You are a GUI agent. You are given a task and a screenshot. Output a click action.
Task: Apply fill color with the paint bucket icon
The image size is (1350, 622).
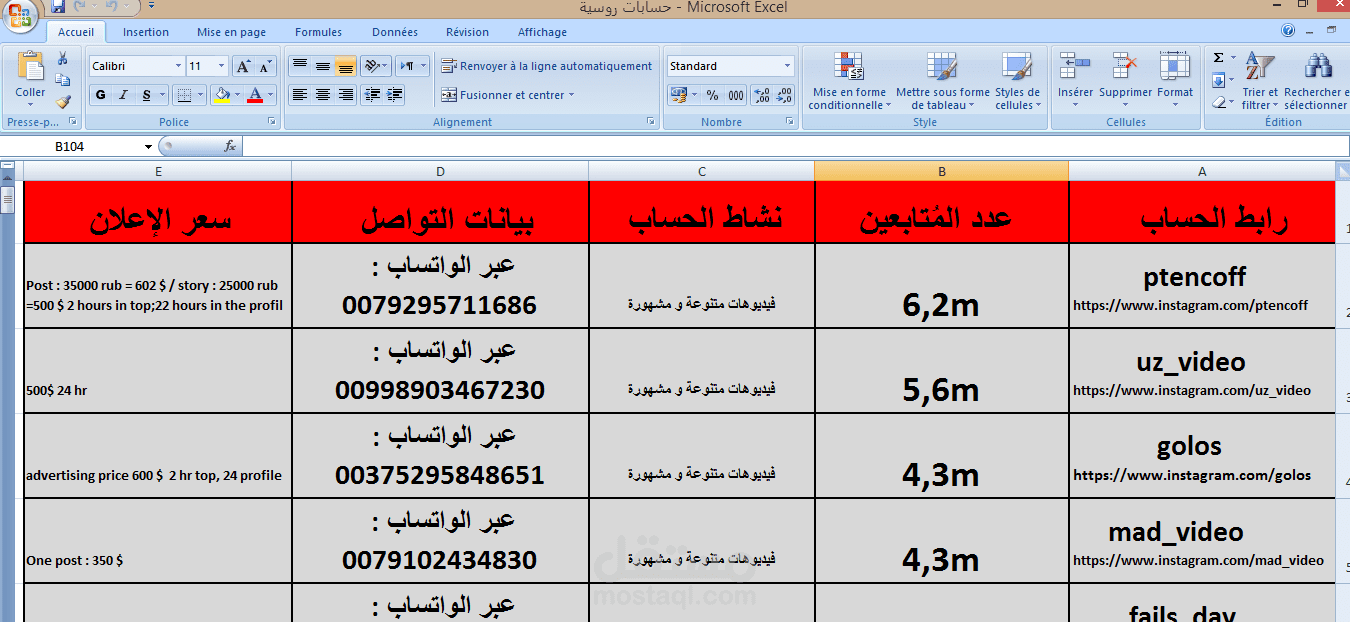pos(222,95)
